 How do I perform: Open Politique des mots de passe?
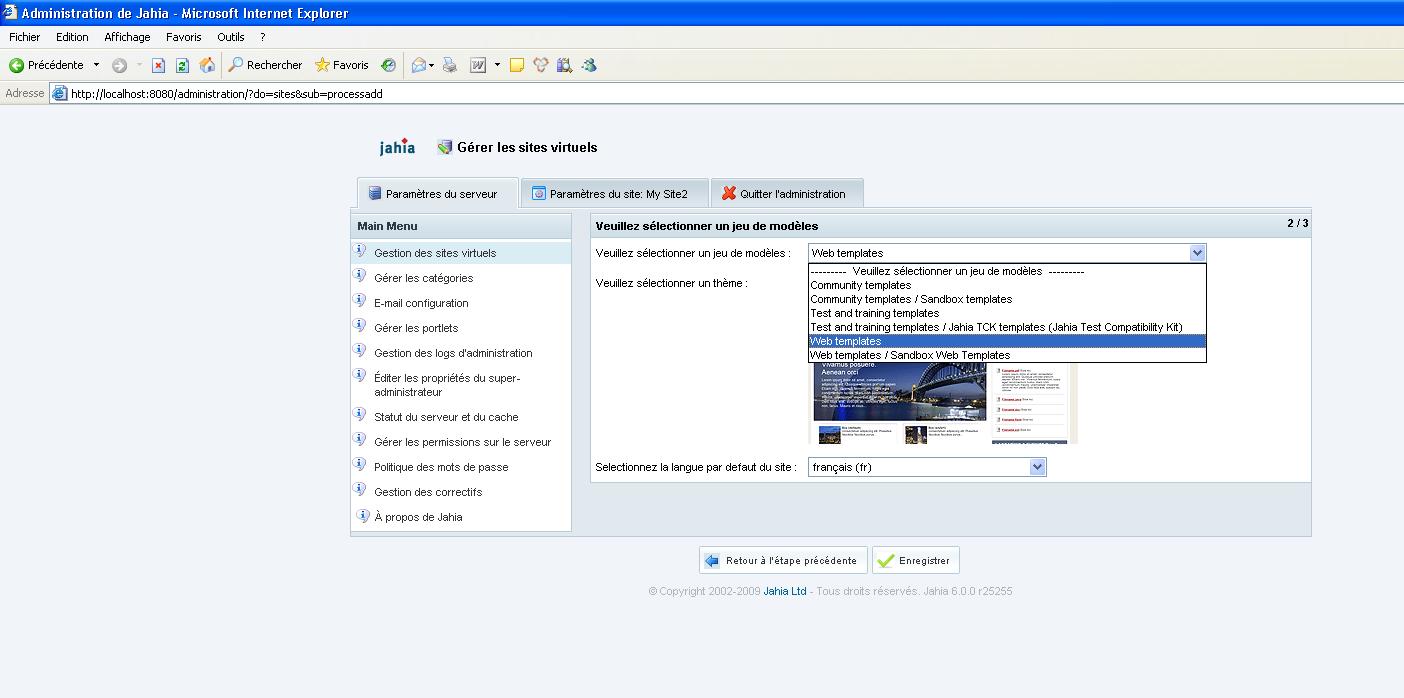point(441,467)
